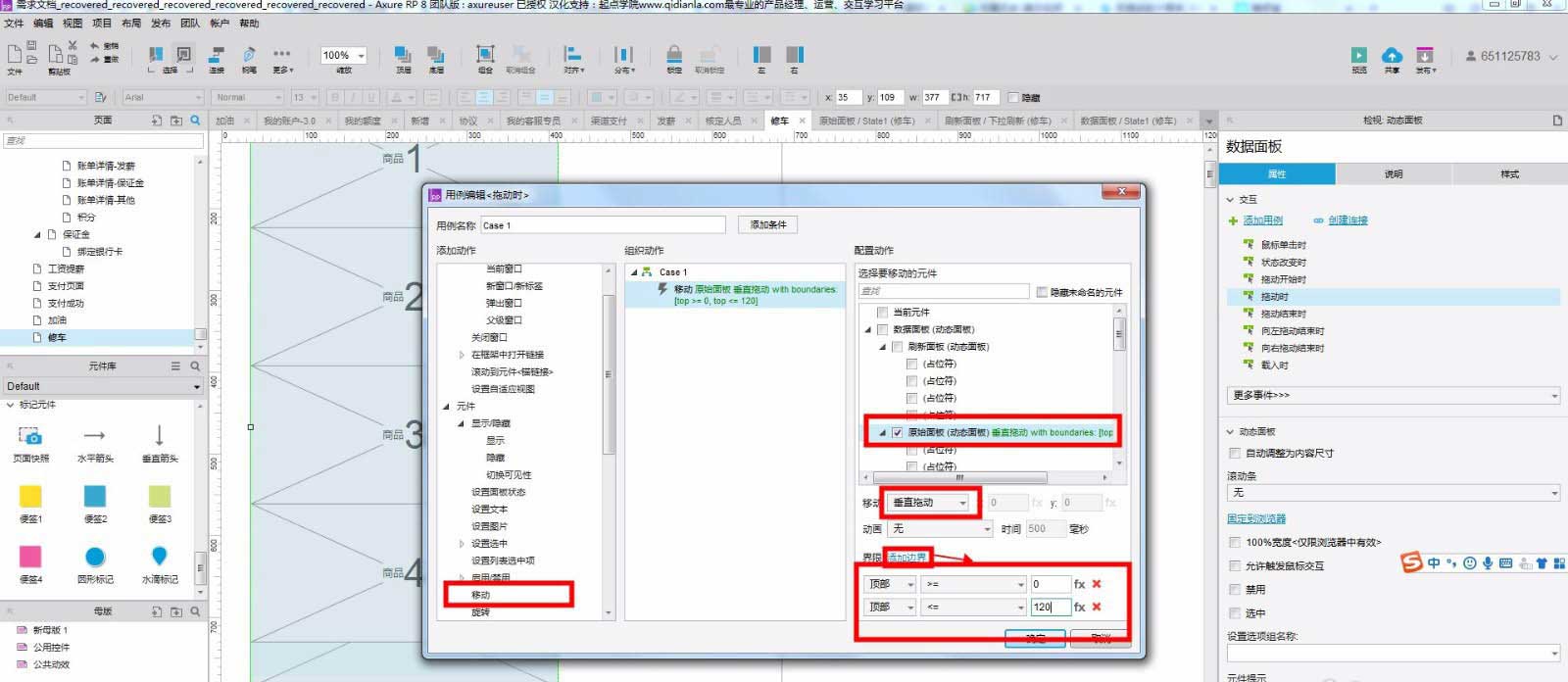This screenshot has width=1568, height=682.
Task: Select the Lock (锁定) toolbar icon
Action: coord(674,55)
